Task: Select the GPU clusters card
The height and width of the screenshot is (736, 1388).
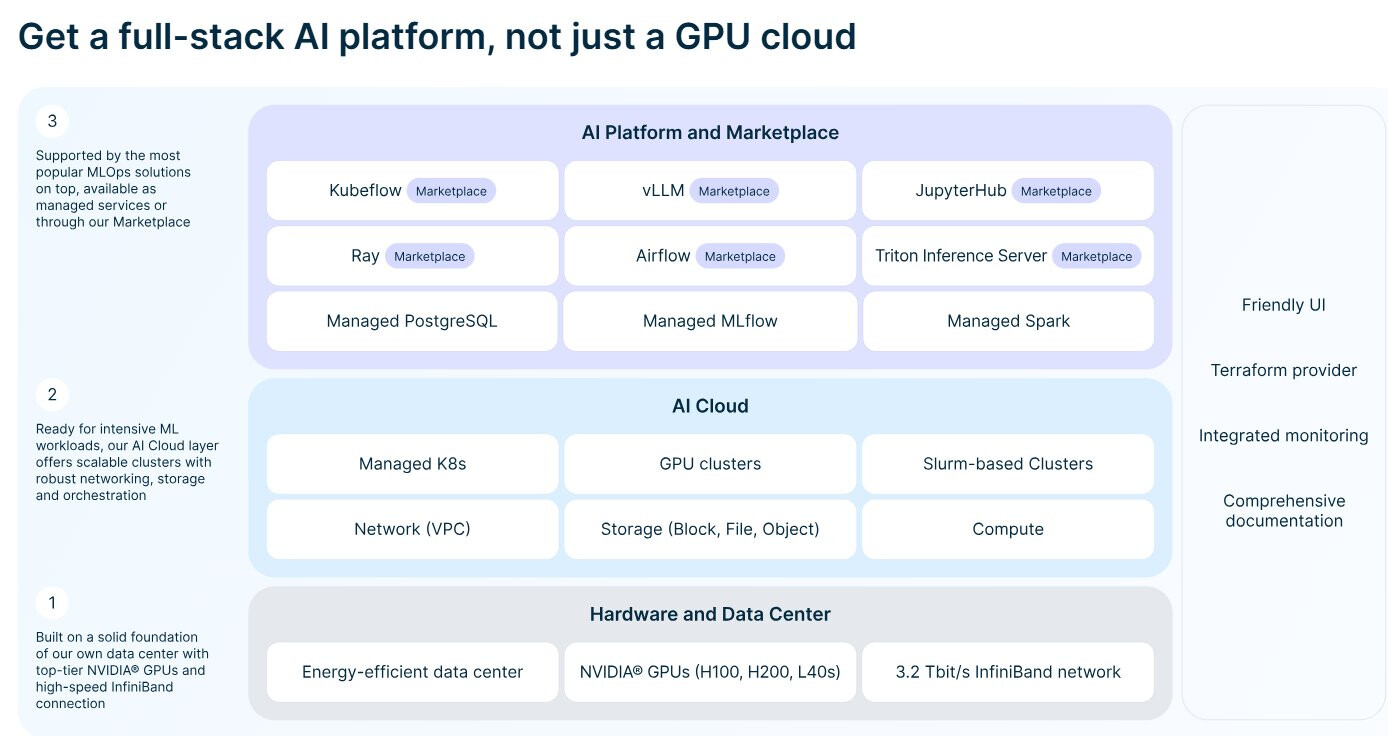Action: click(710, 464)
